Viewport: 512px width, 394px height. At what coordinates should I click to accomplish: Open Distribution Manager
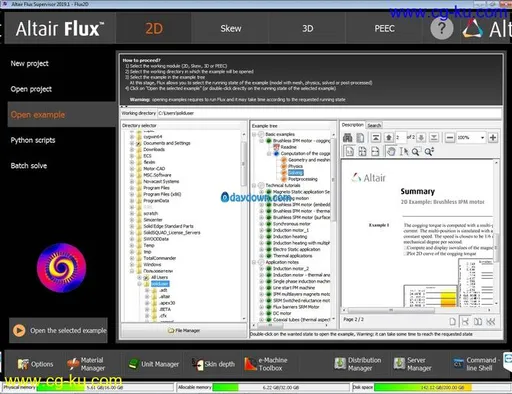[x=358, y=364]
